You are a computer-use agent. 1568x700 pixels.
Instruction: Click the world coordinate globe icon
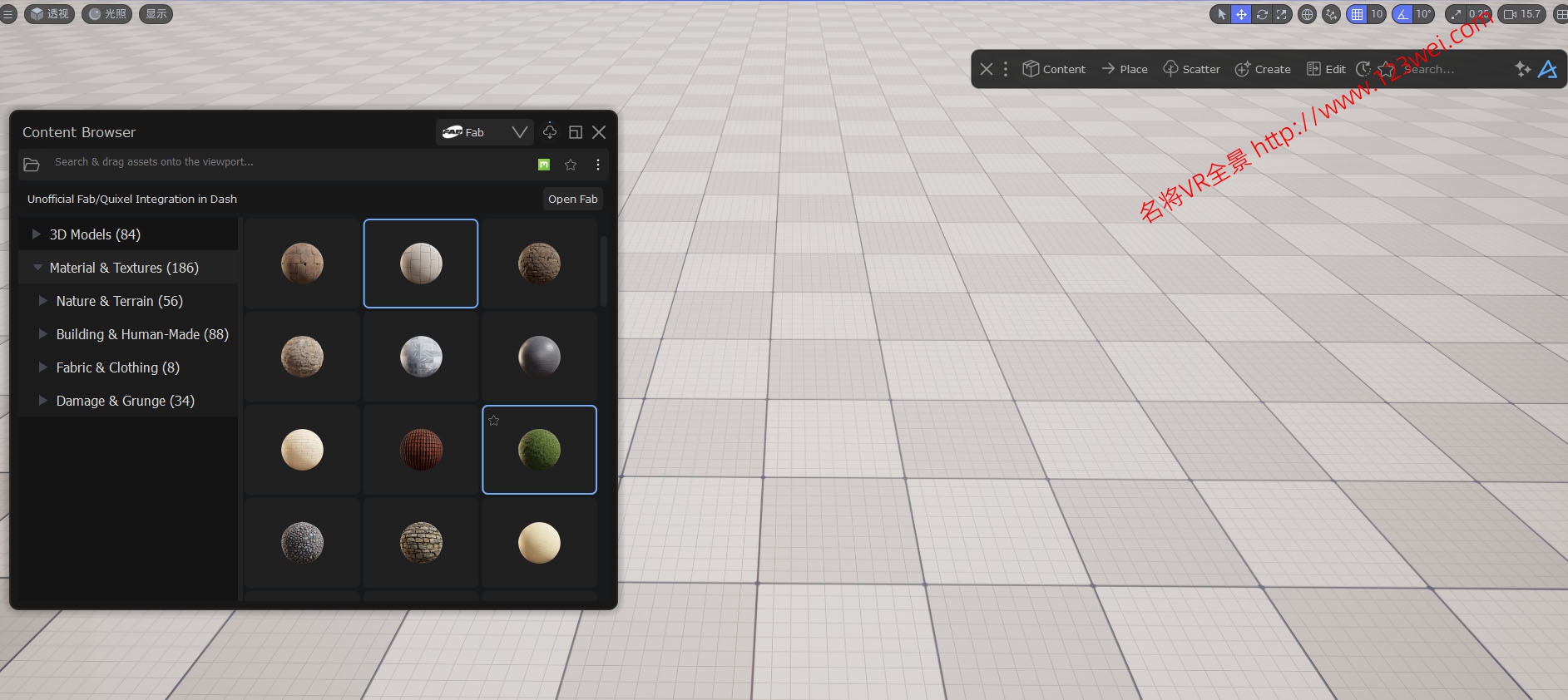coord(1307,14)
